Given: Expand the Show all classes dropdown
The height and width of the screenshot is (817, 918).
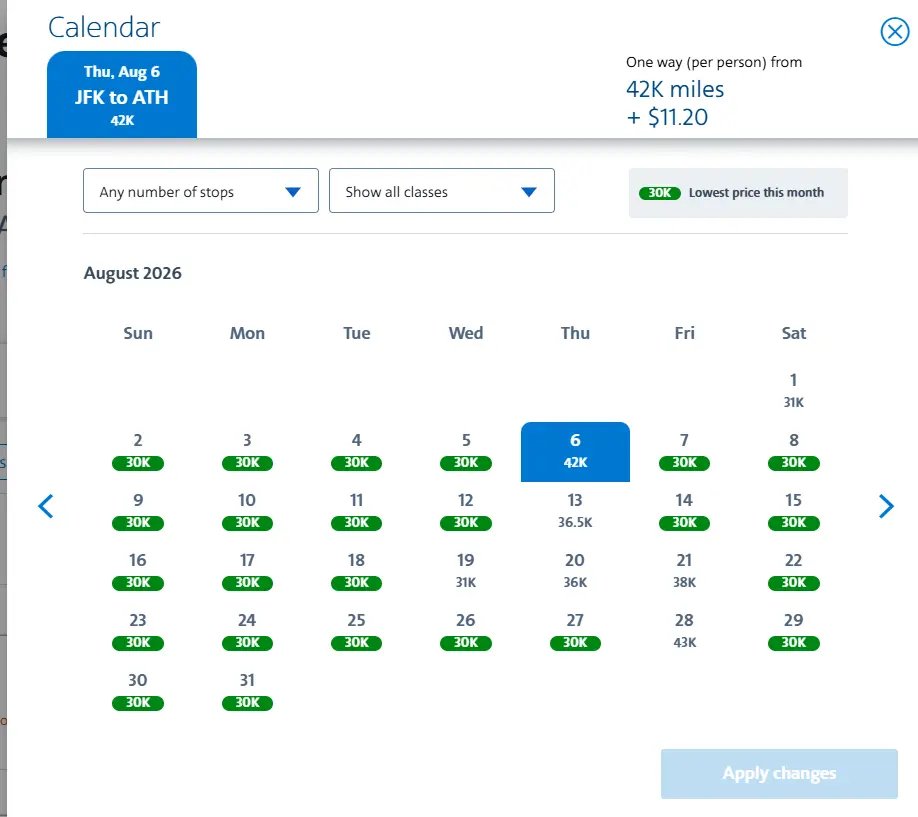Looking at the screenshot, I should coord(441,191).
